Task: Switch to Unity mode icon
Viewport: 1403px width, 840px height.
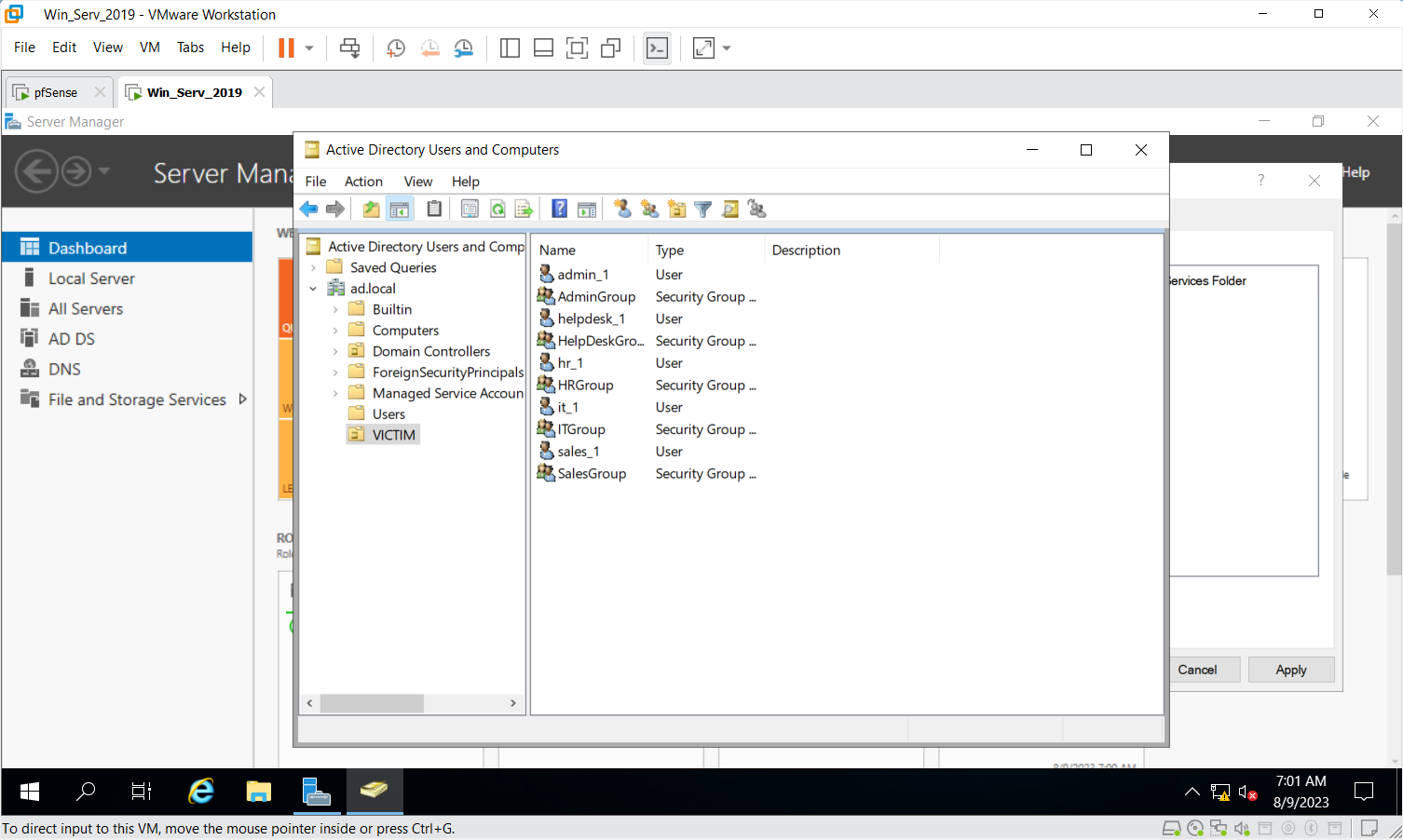Action: [611, 48]
